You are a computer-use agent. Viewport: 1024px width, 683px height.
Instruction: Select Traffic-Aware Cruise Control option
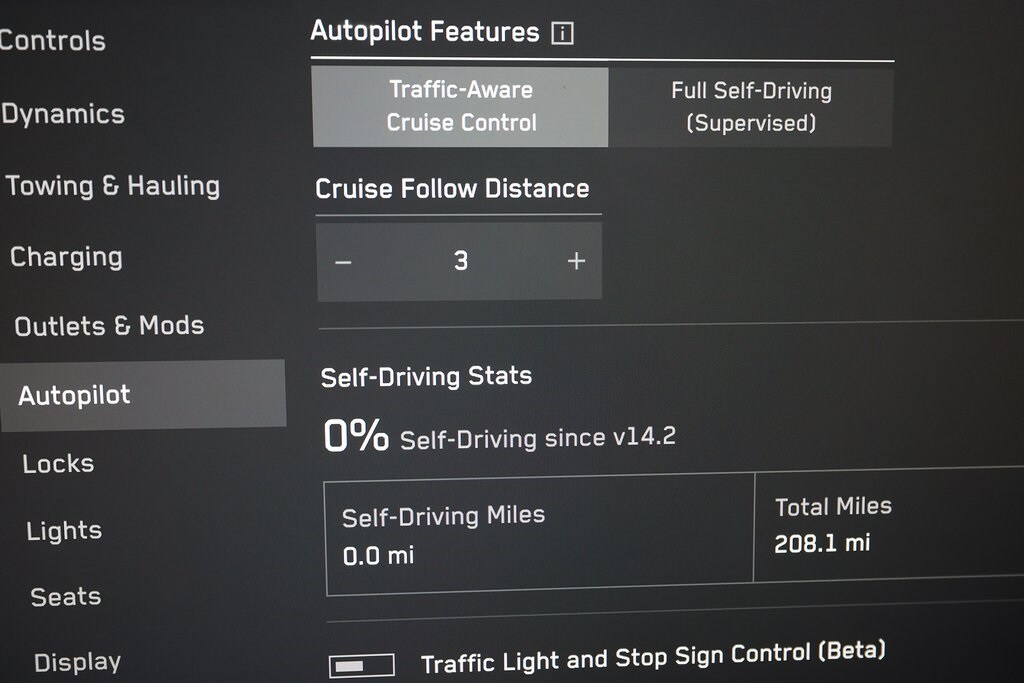[461, 106]
